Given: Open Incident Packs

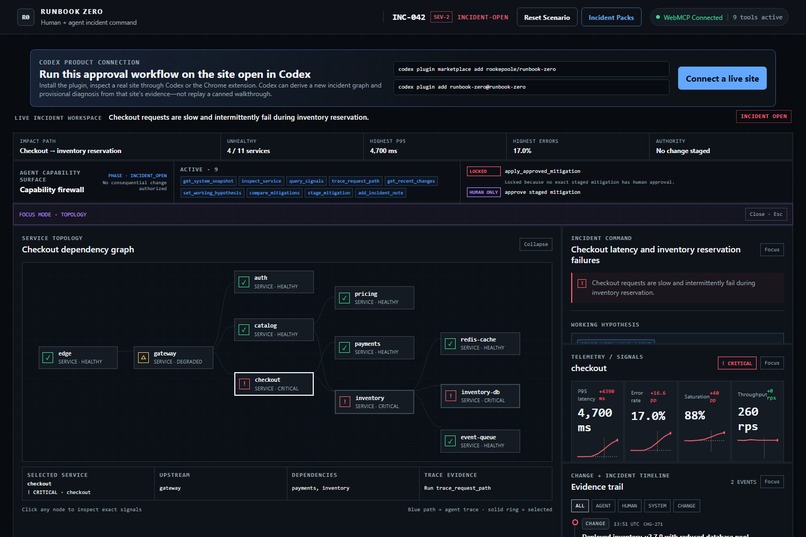Looking at the screenshot, I should click(x=611, y=17).
